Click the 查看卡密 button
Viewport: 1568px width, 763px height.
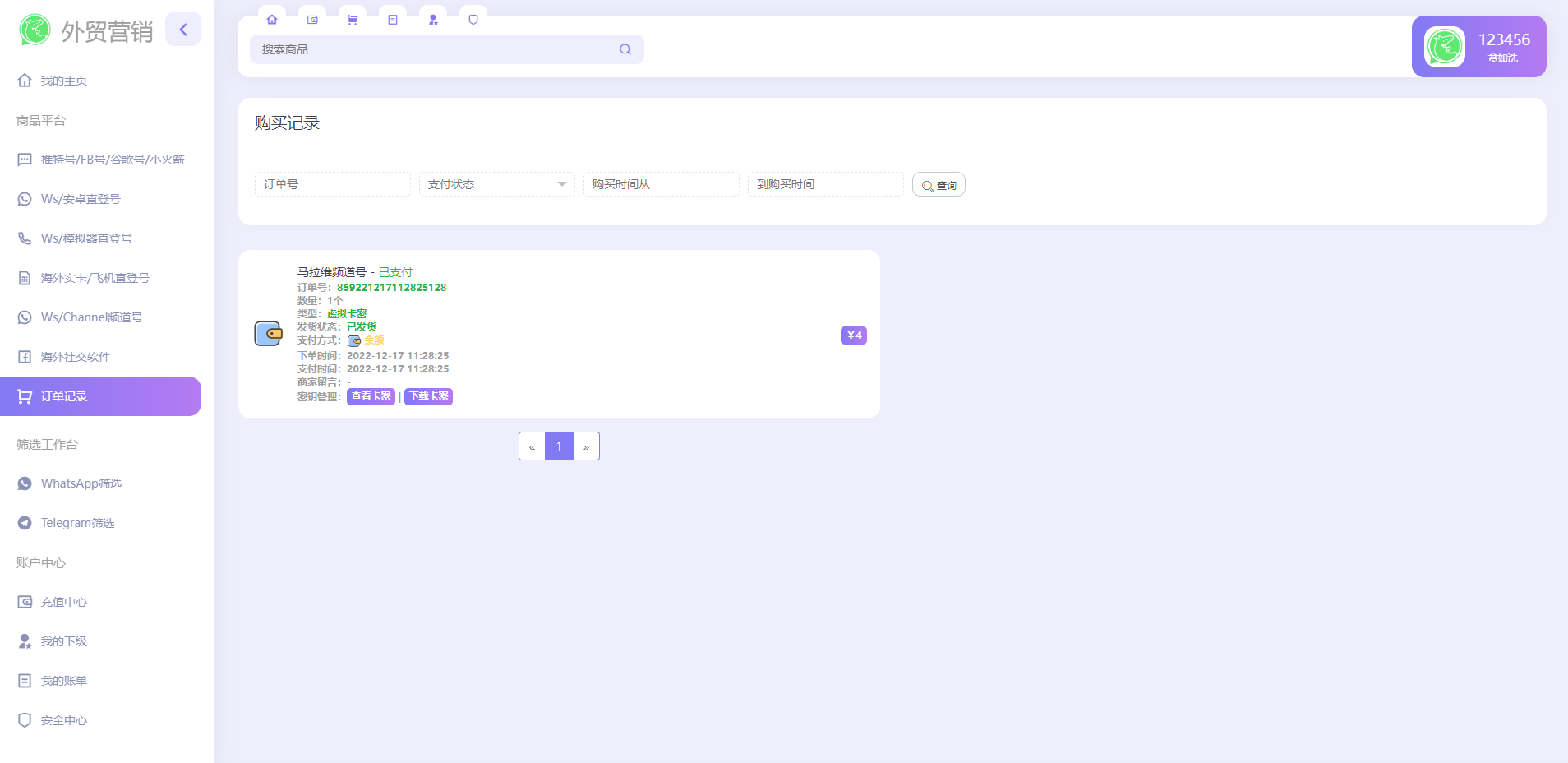coord(371,396)
